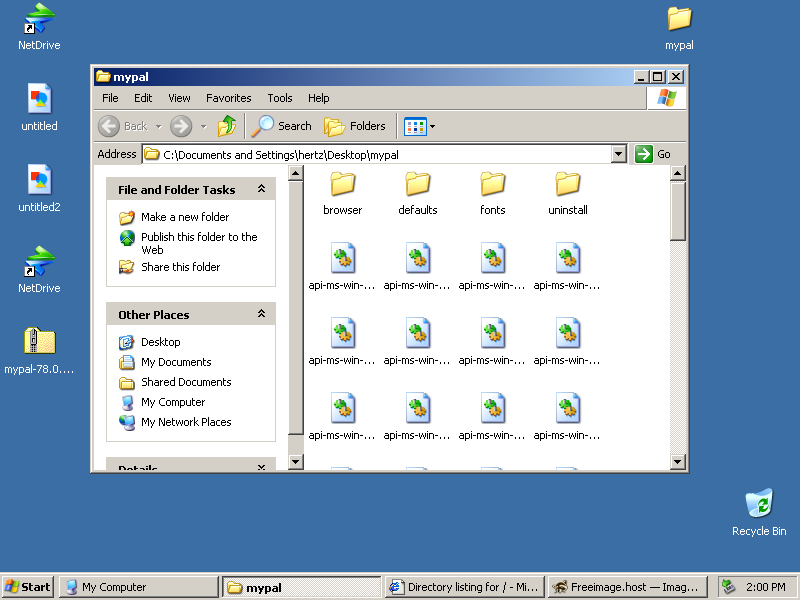Screen dimensions: 800x600
Task: Click the green Go button
Action: point(653,154)
